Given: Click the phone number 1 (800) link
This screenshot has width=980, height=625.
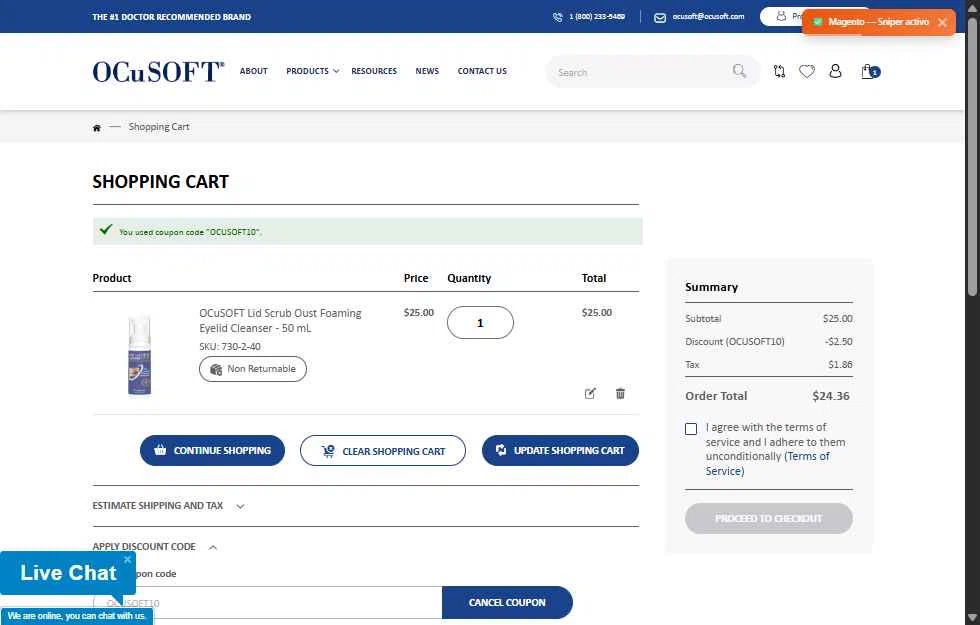Looking at the screenshot, I should (x=597, y=17).
